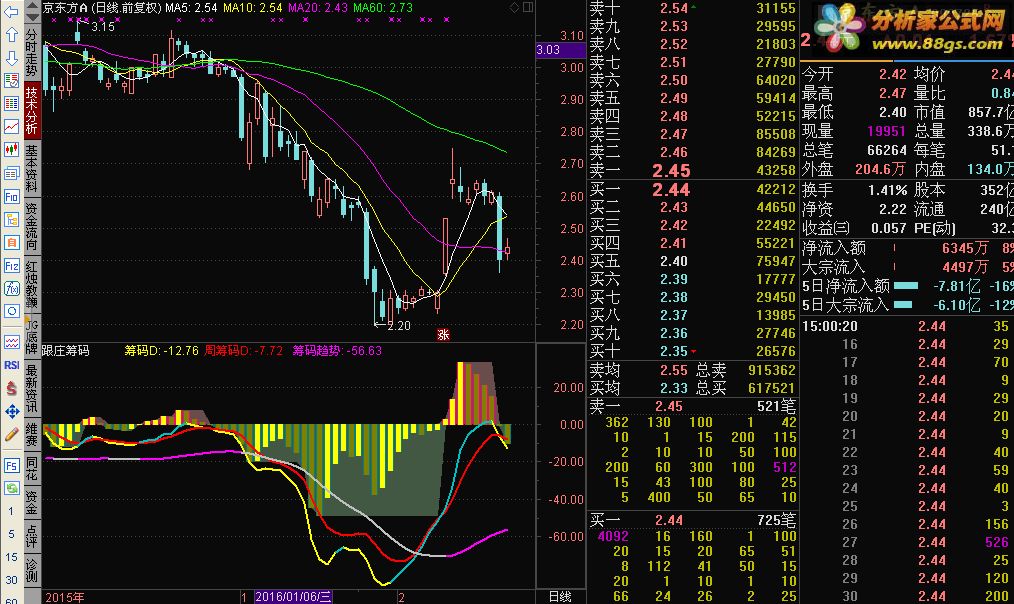Open the 诊测 tab

pos(32,570)
